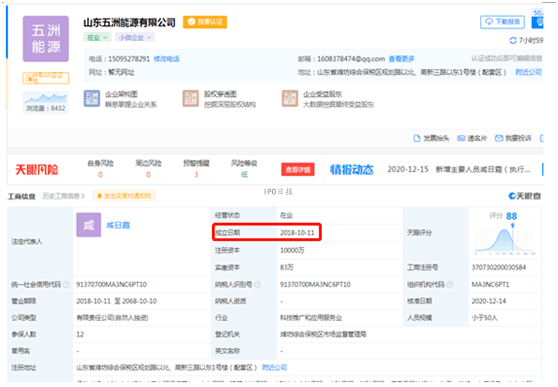Click the 成立日期 value 2018-10-11
Screen dimensions: 558x387
[x=297, y=233]
